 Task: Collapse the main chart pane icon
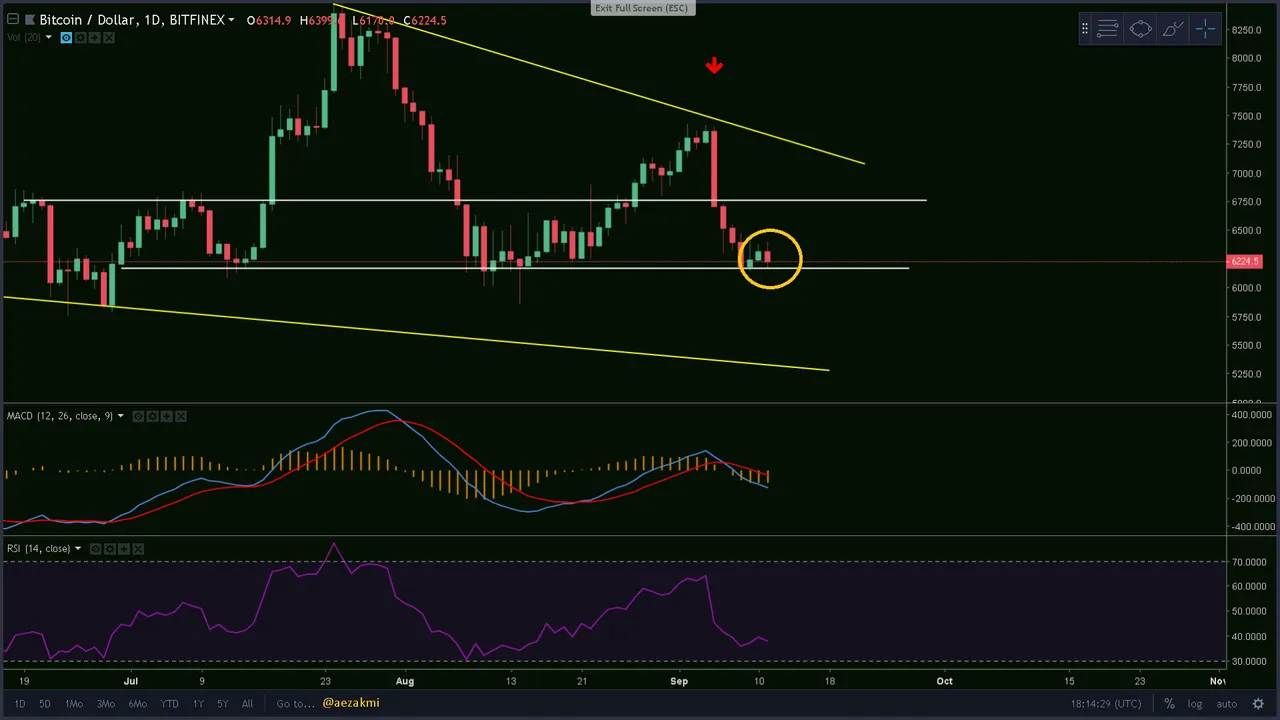12,20
